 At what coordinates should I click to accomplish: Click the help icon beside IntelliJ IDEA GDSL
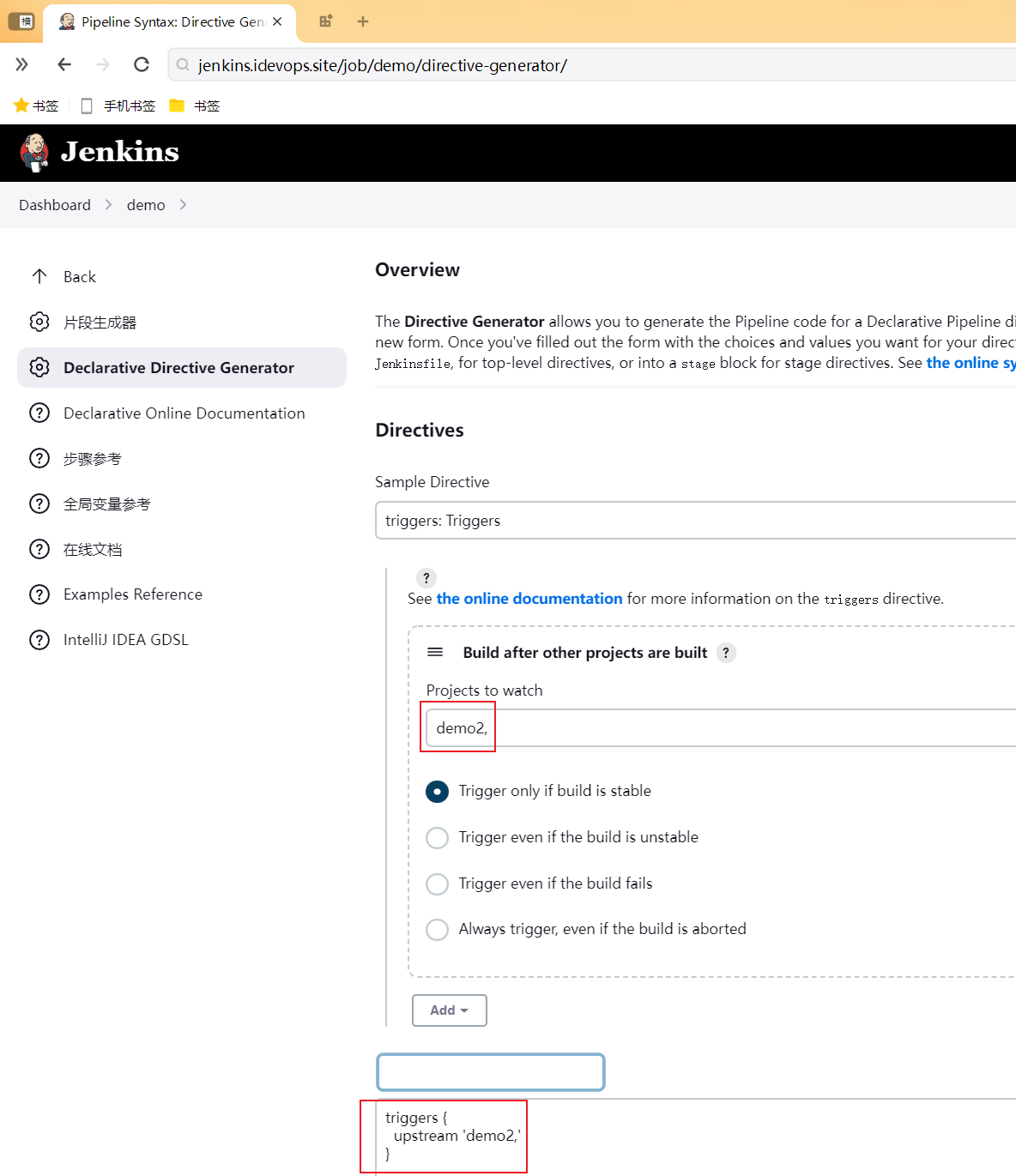point(39,640)
